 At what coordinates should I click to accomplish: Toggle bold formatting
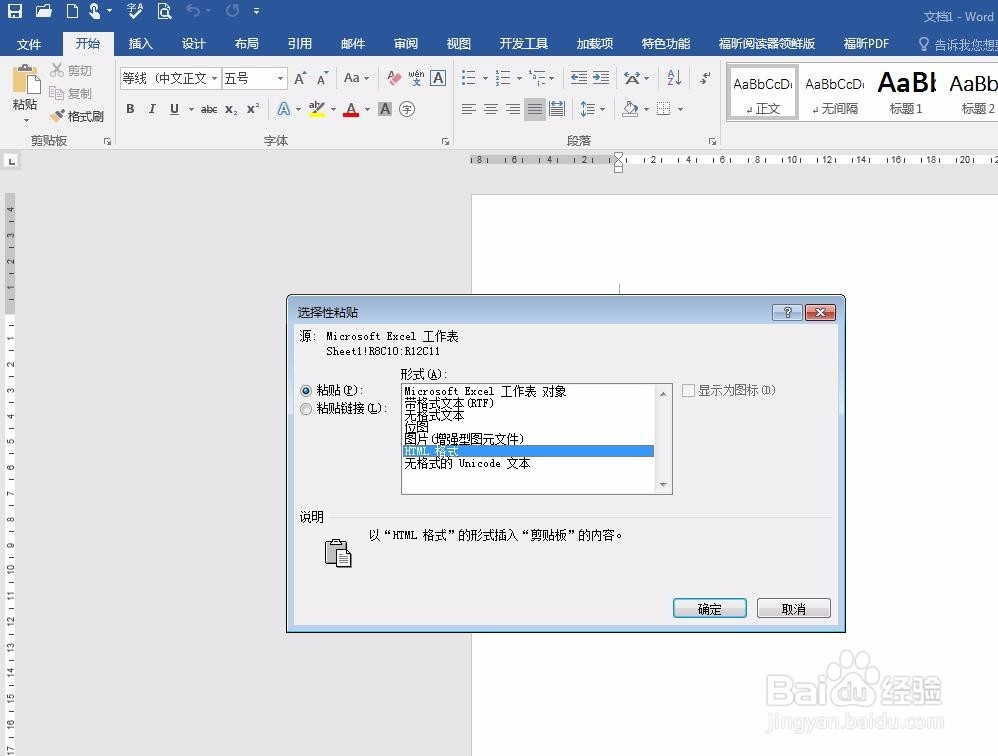[130, 109]
